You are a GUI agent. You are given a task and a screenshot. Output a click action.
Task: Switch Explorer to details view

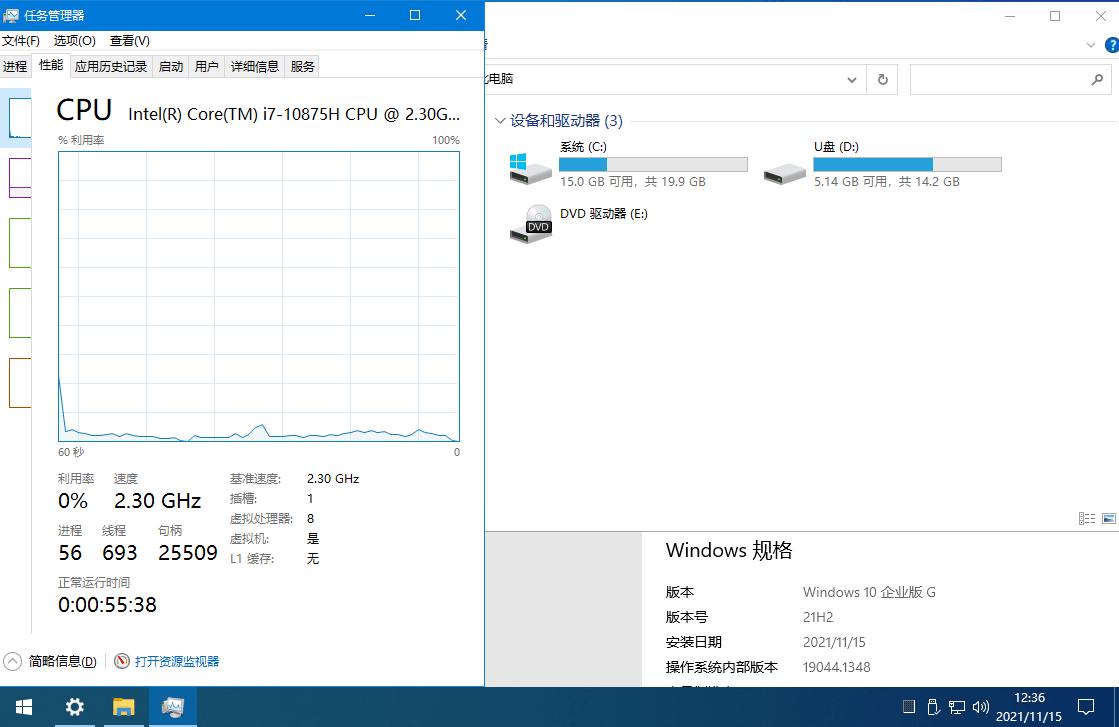click(x=1086, y=517)
